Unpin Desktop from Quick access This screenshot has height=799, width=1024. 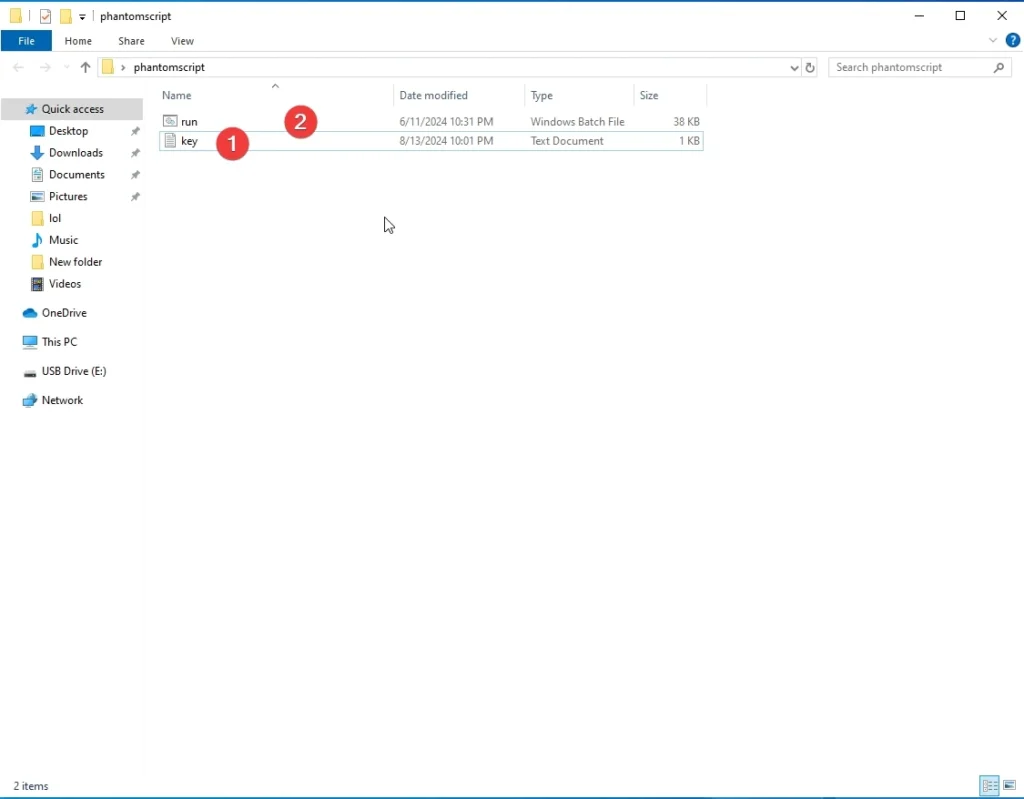click(136, 130)
